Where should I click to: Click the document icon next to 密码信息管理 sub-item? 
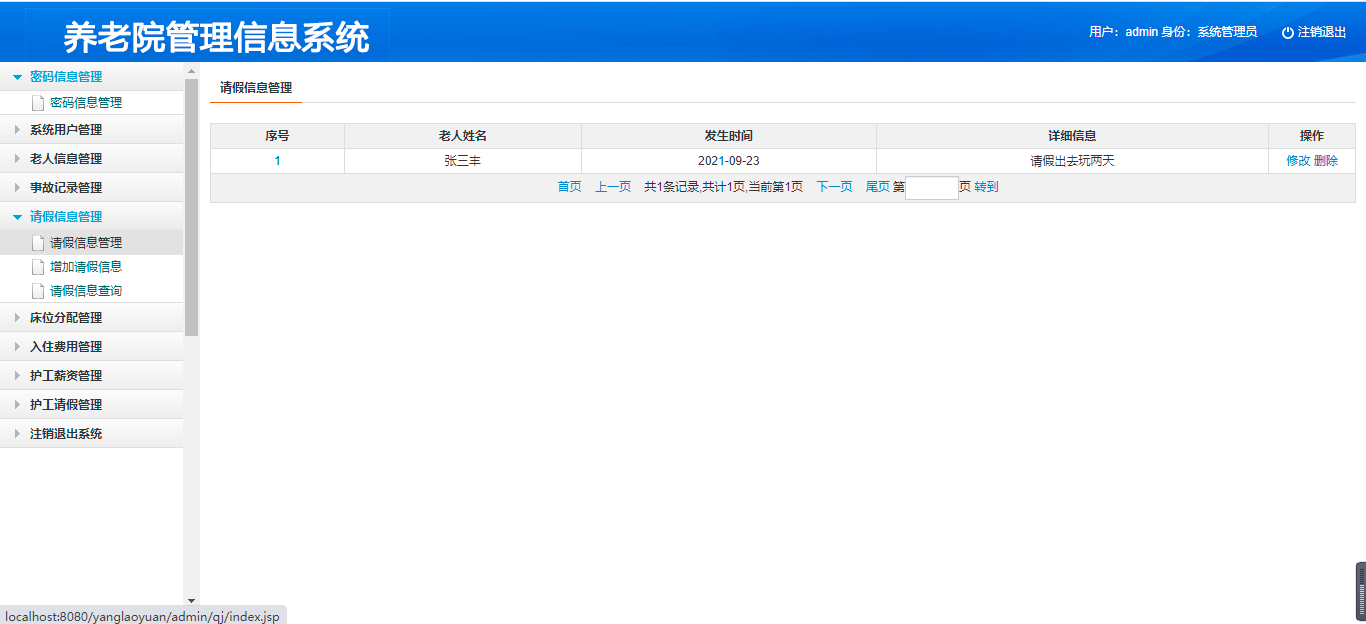(38, 103)
